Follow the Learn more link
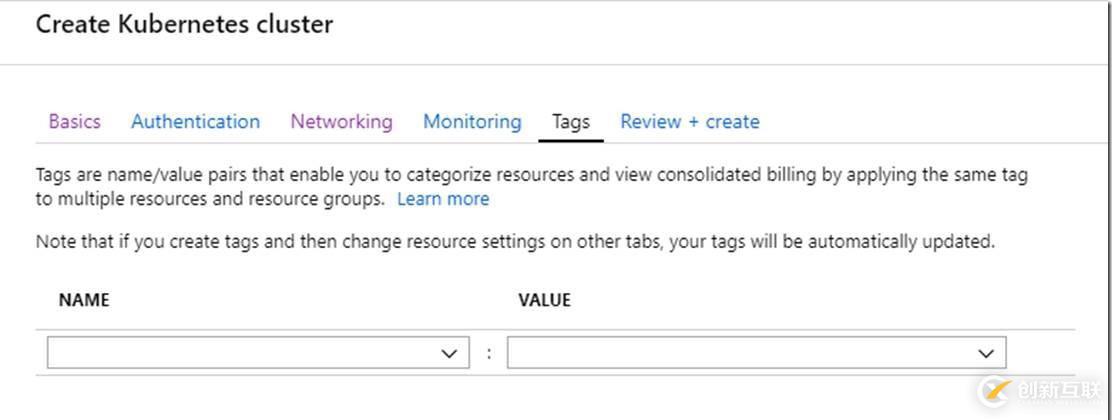This screenshot has height=420, width=1112. [443, 199]
